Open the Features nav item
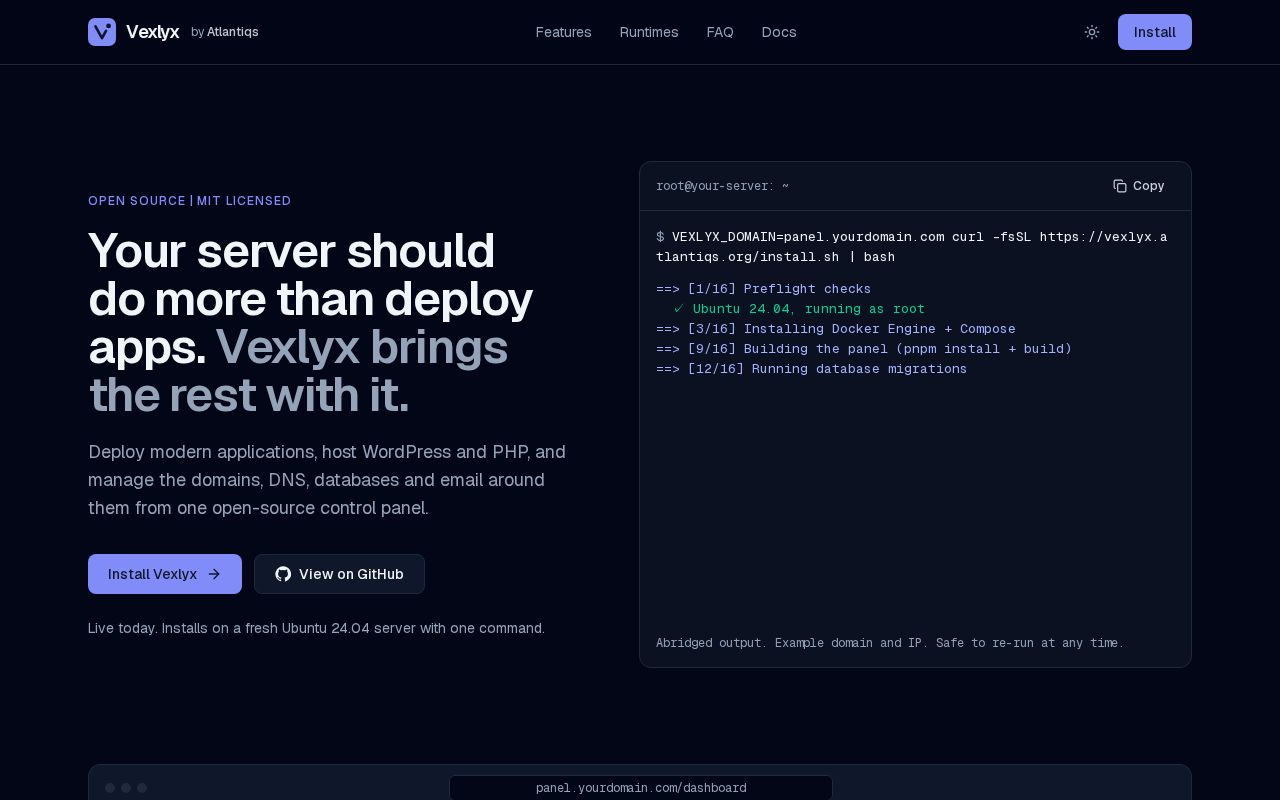1280x800 pixels. [x=564, y=32]
